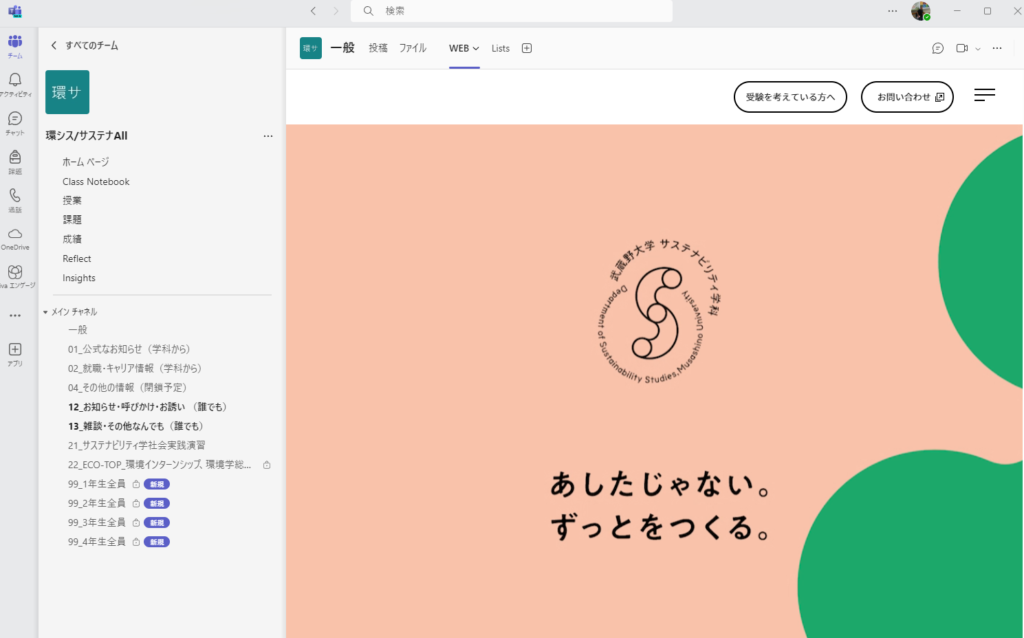Click the search box in the title bar
The width and height of the screenshot is (1024, 638).
(x=511, y=11)
